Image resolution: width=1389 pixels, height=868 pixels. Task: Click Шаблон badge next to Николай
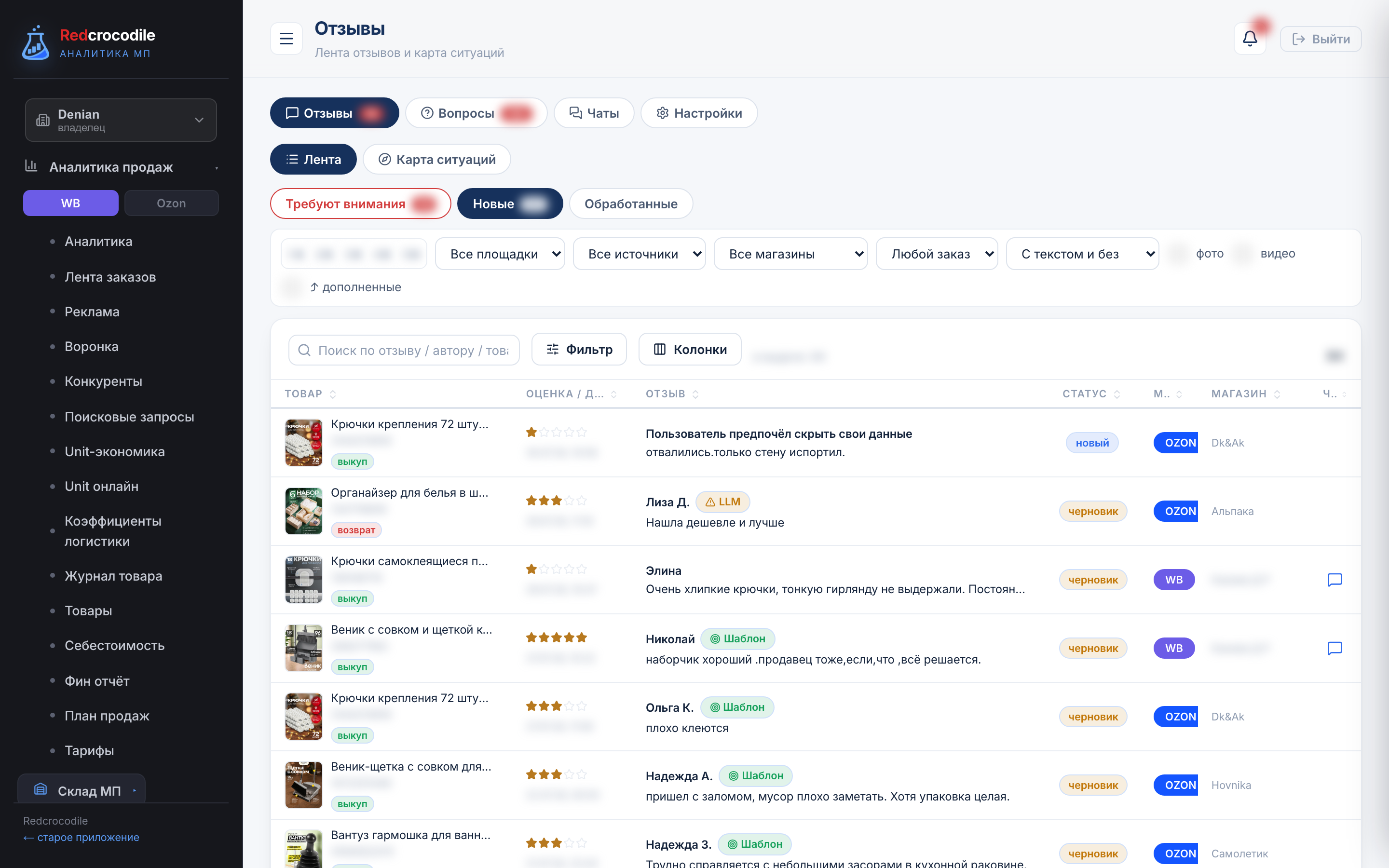(x=737, y=639)
